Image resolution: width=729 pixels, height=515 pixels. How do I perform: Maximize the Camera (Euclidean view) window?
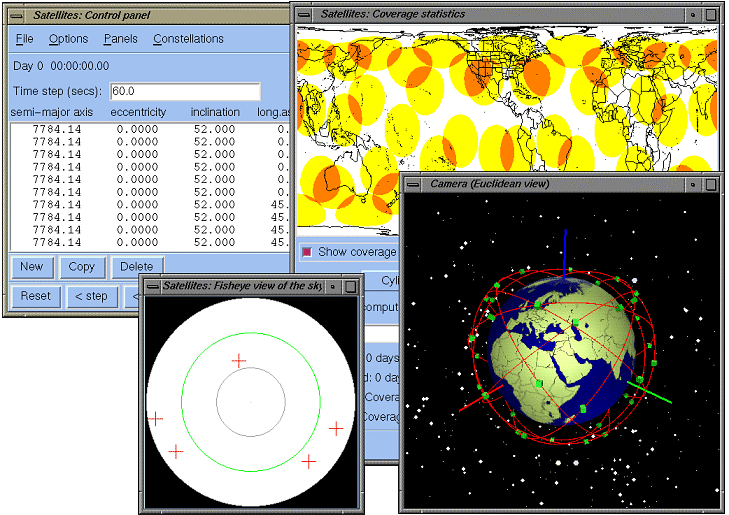[710, 184]
